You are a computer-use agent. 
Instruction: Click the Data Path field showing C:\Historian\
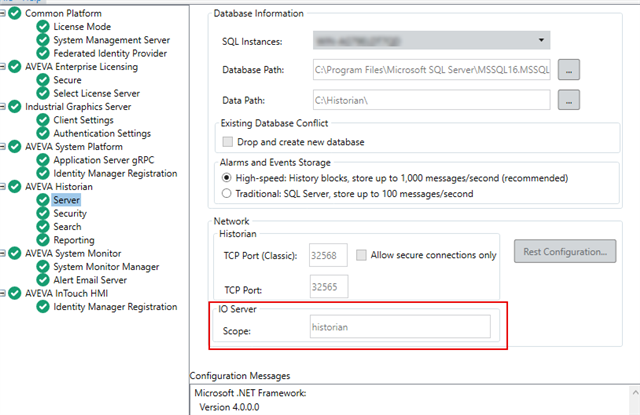[x=431, y=100]
